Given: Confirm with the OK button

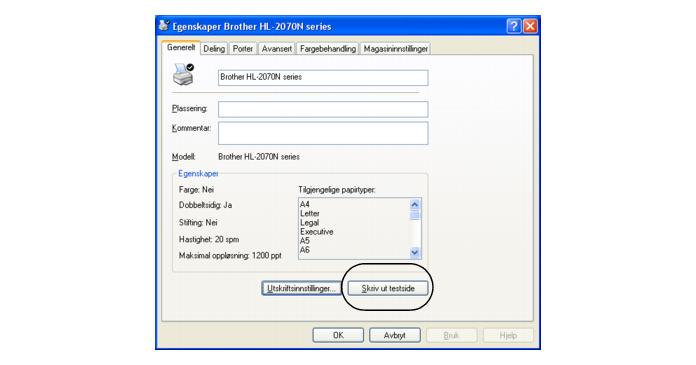Looking at the screenshot, I should (x=338, y=335).
